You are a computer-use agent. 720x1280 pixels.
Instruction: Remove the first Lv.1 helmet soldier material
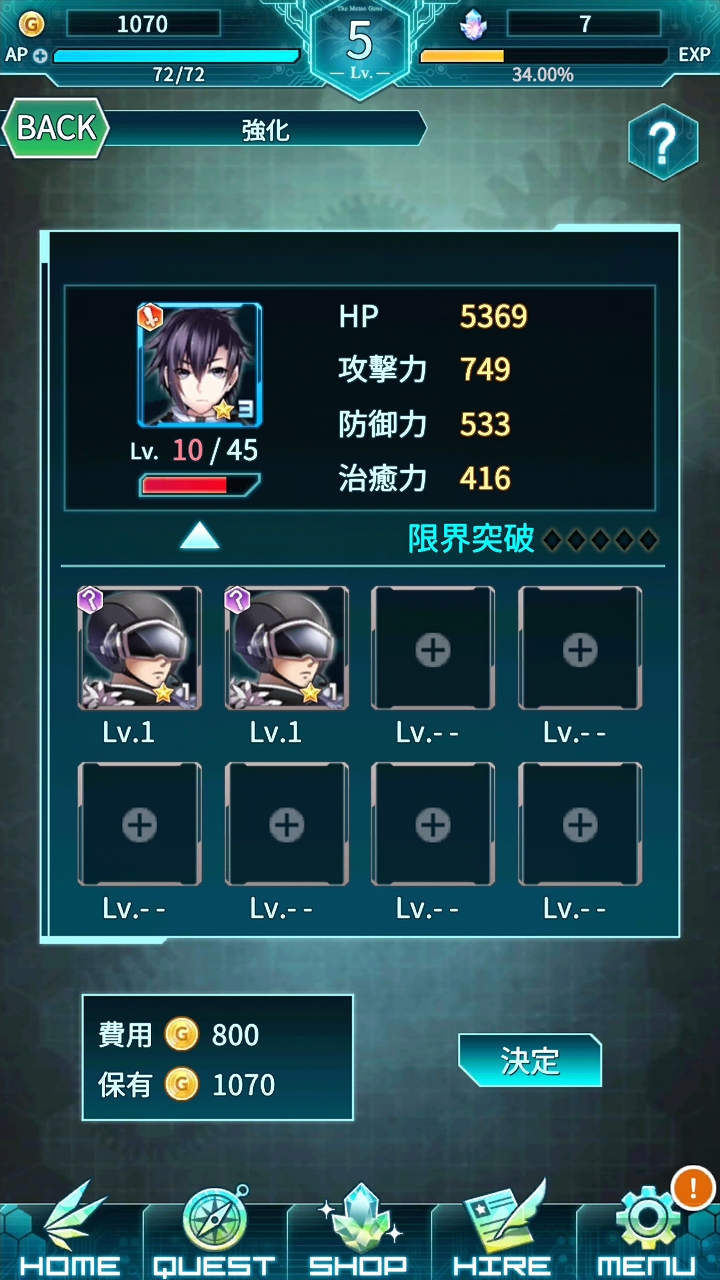[140, 648]
